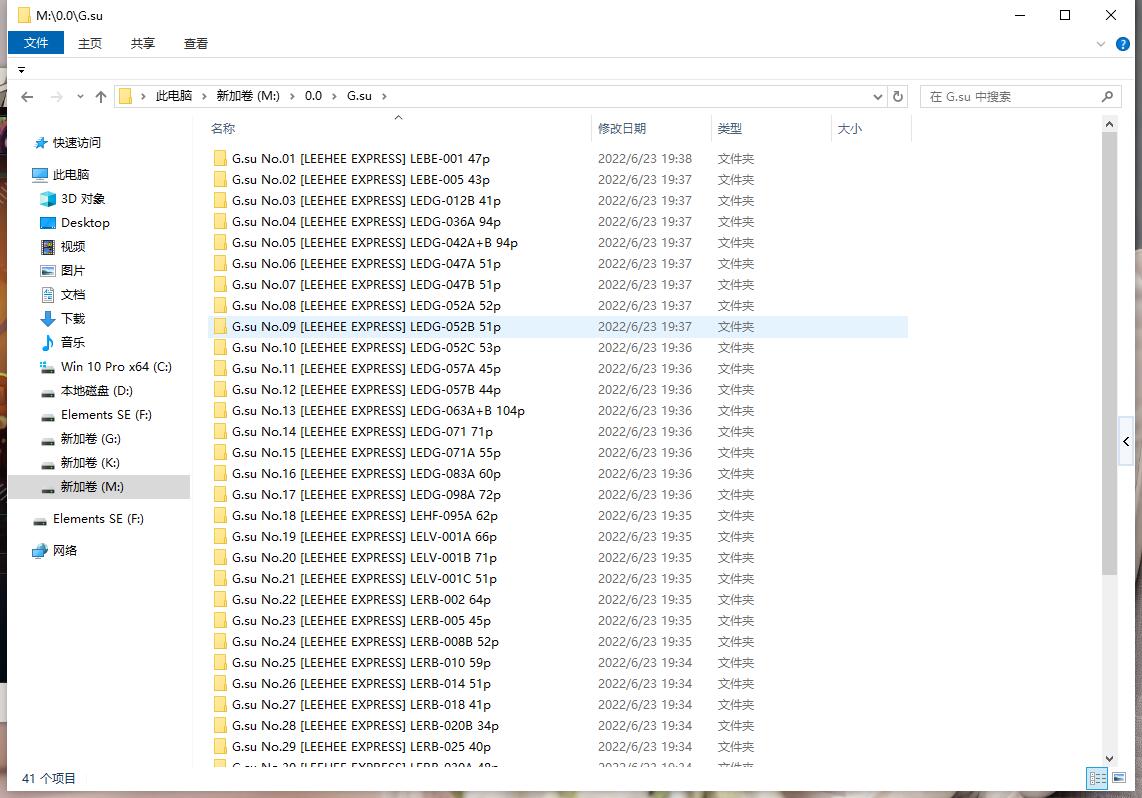Click 此电脑 in the address breadcrumb
This screenshot has height=798, width=1142.
(x=174, y=96)
